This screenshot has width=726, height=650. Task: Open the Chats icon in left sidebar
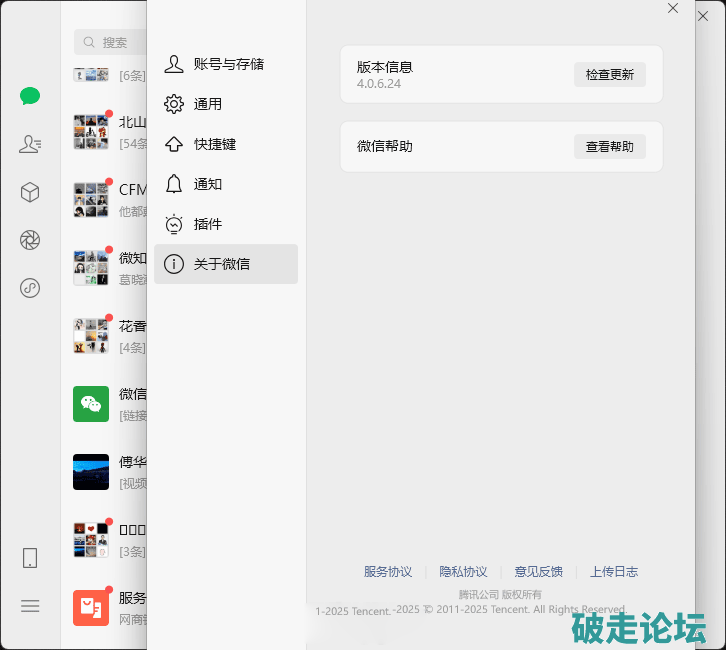pos(30,96)
